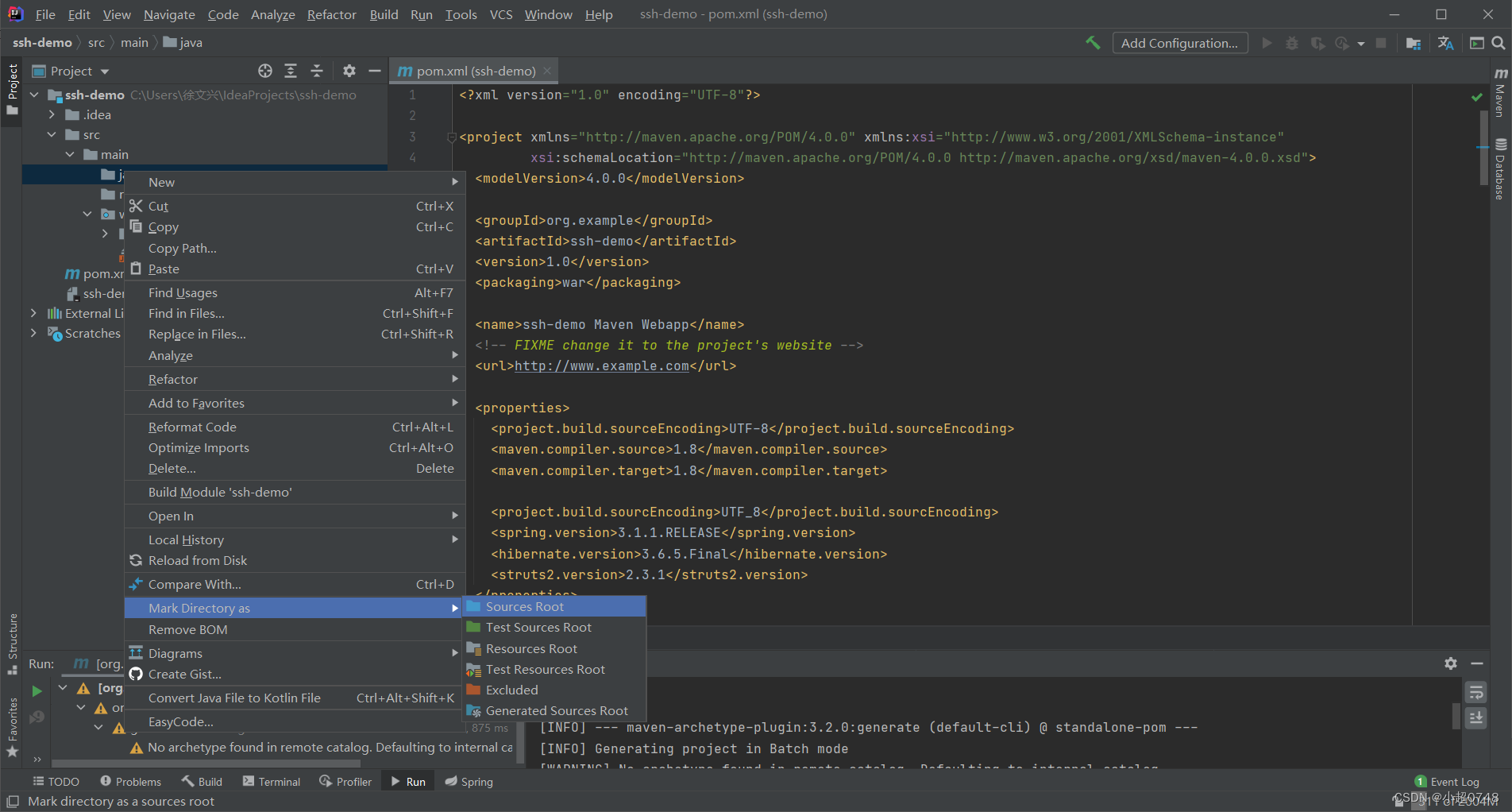Image resolution: width=1512 pixels, height=812 pixels.
Task: Open the Project view dropdown arrow
Action: click(x=105, y=72)
